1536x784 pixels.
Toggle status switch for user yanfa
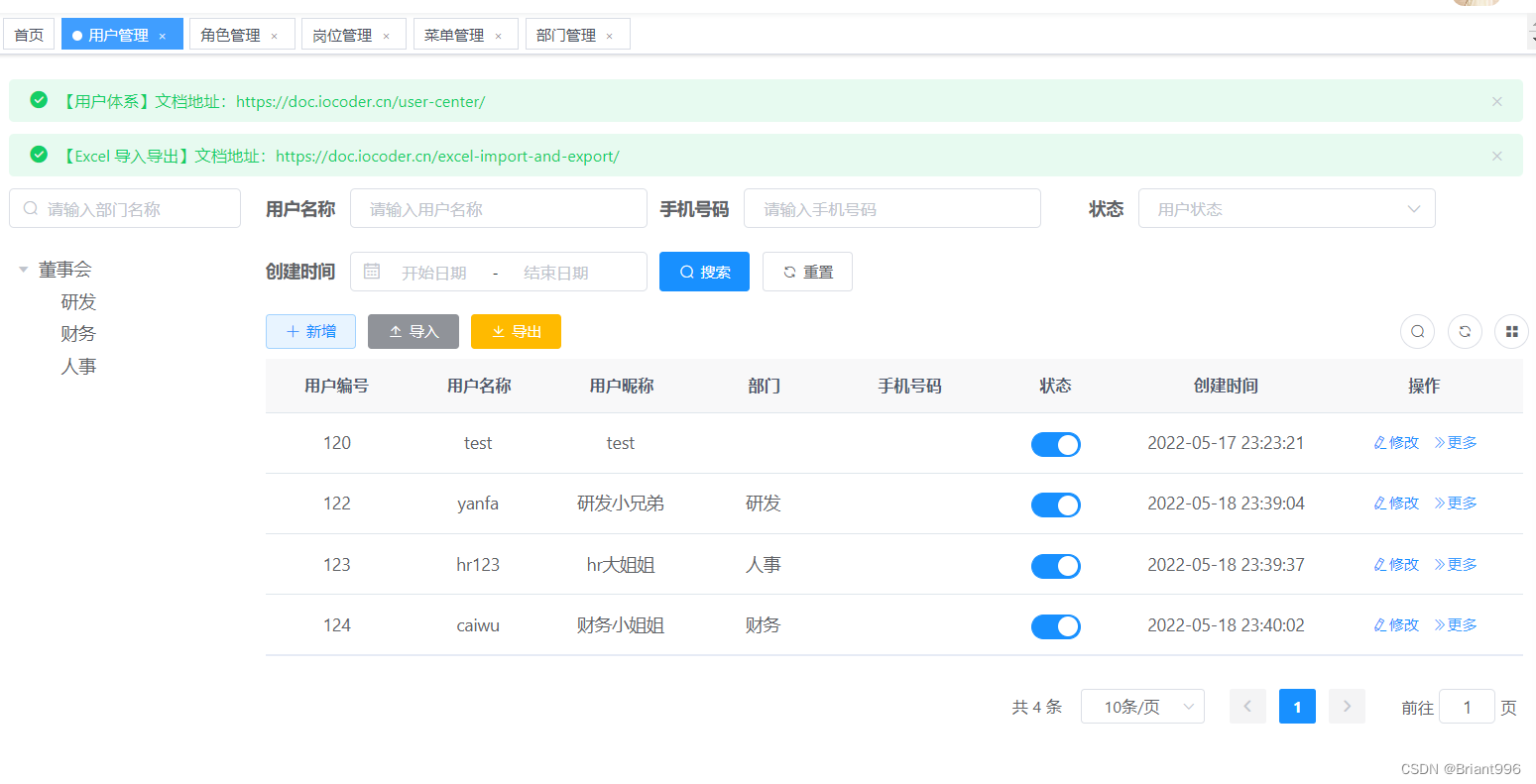1055,504
